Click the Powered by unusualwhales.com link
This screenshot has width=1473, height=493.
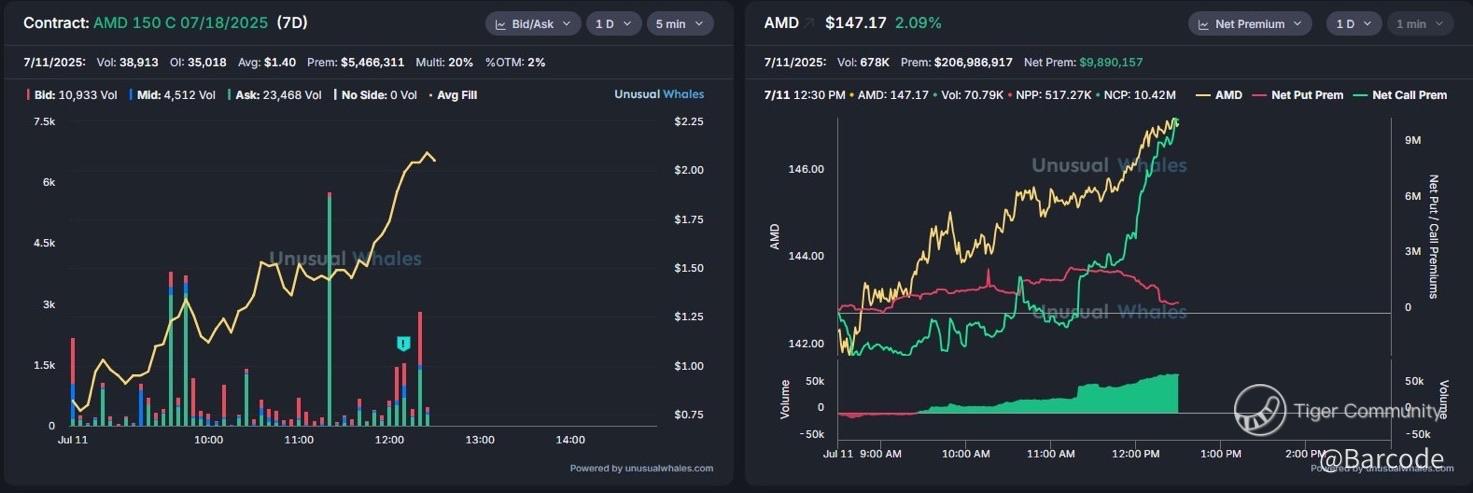pos(641,468)
